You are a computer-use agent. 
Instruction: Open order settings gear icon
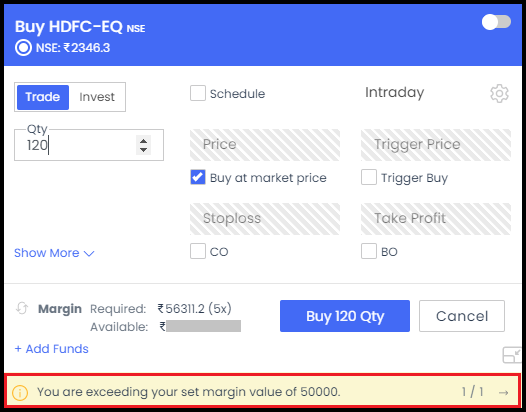click(499, 93)
